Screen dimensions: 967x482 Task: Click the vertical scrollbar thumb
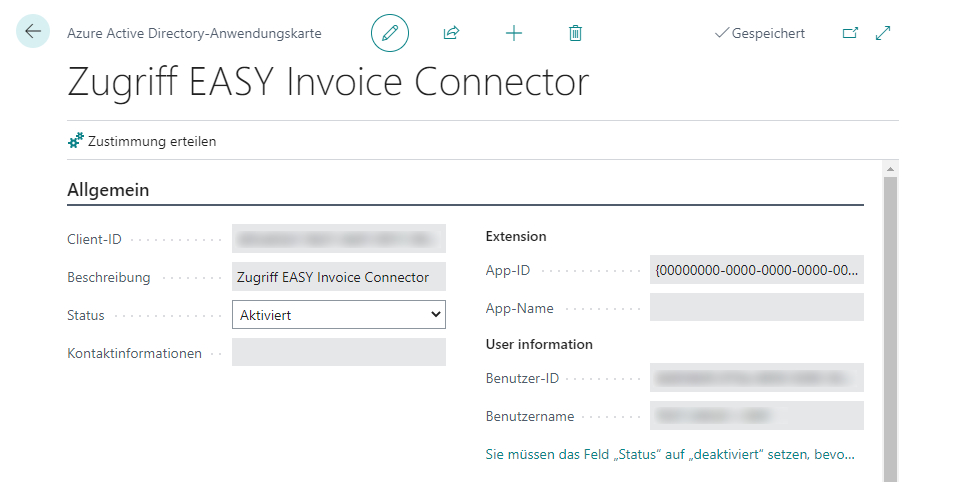click(890, 329)
